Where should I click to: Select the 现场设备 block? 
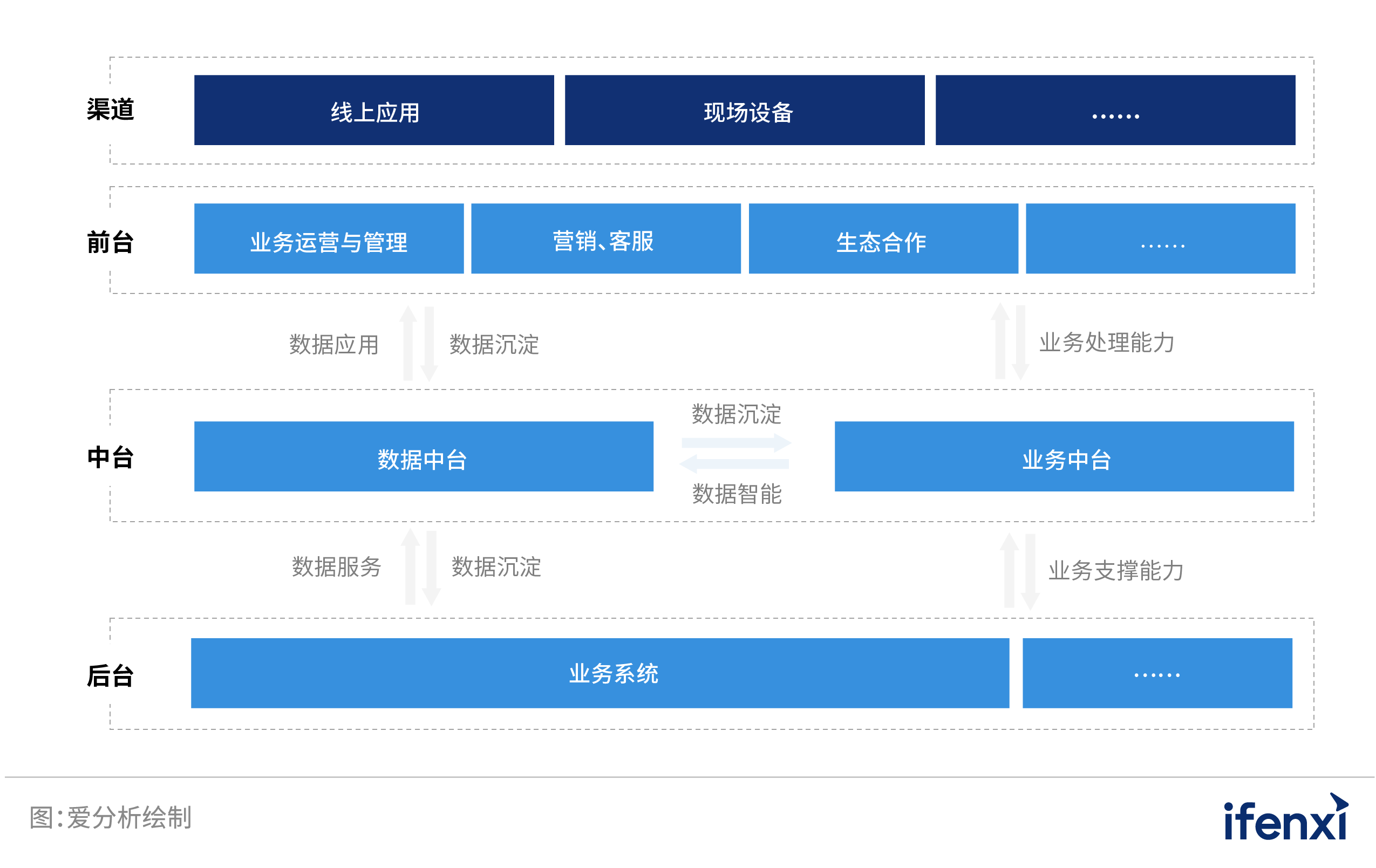point(745,110)
